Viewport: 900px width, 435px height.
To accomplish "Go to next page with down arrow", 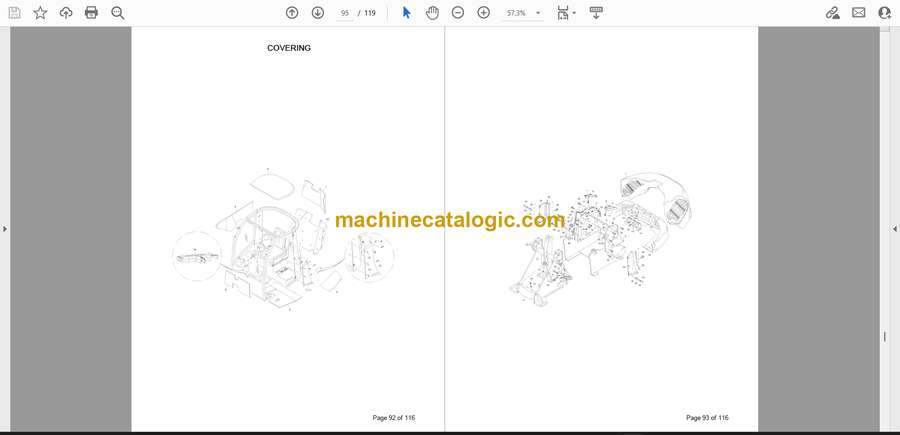I will [318, 13].
